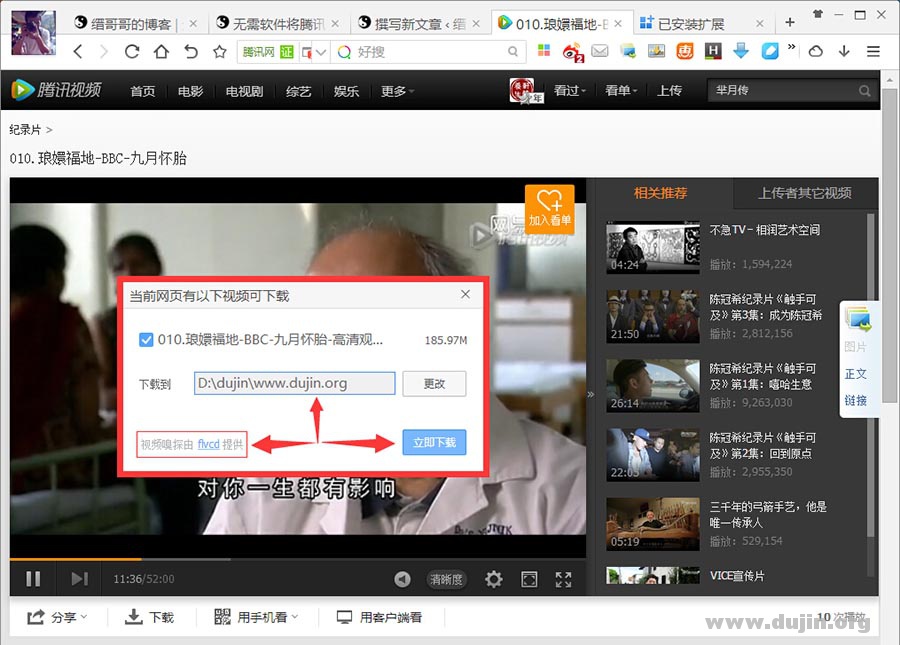Click the undo/restore closed tab icon
This screenshot has width=900, height=645.
click(191, 52)
